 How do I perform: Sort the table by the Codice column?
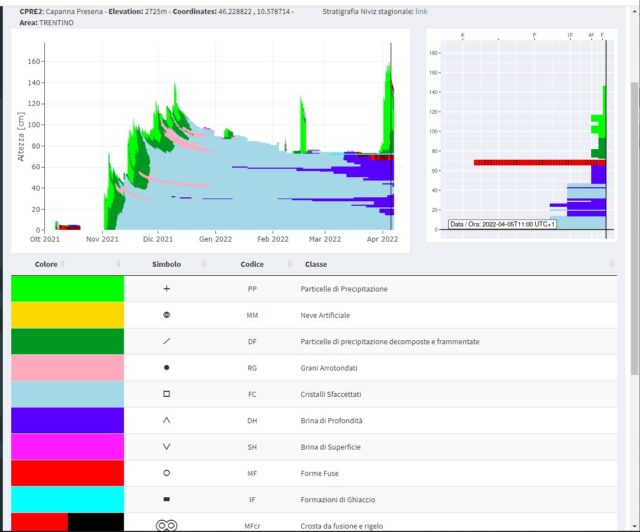(252, 264)
